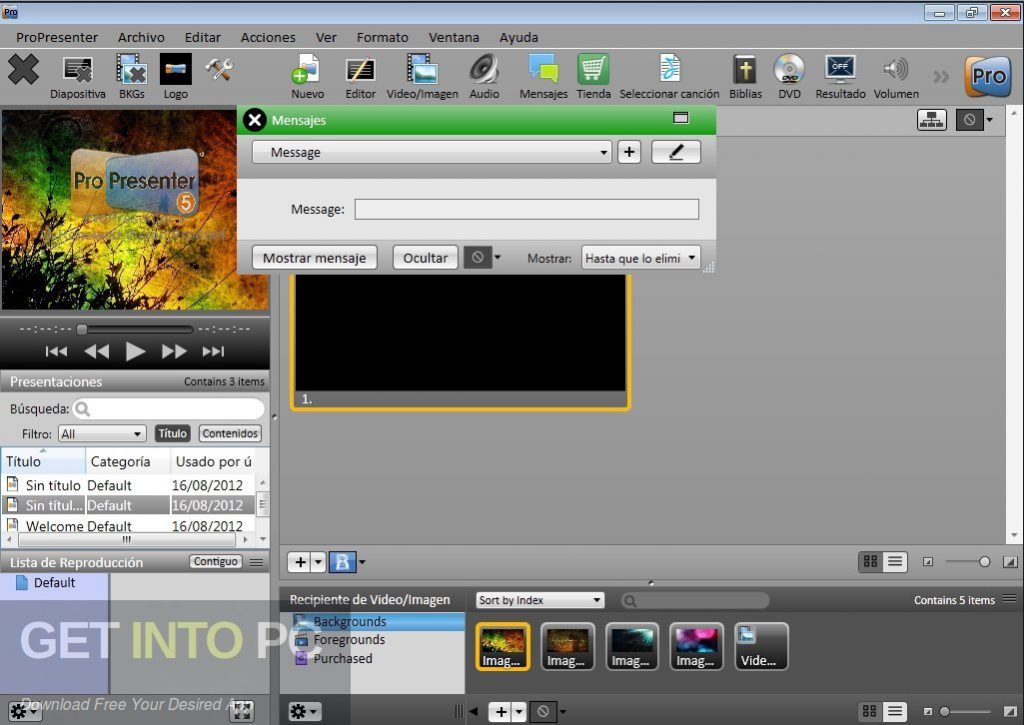Screen dimensions: 1024x725
Task: Open the top-right transition dropdown
Action: (x=975, y=120)
